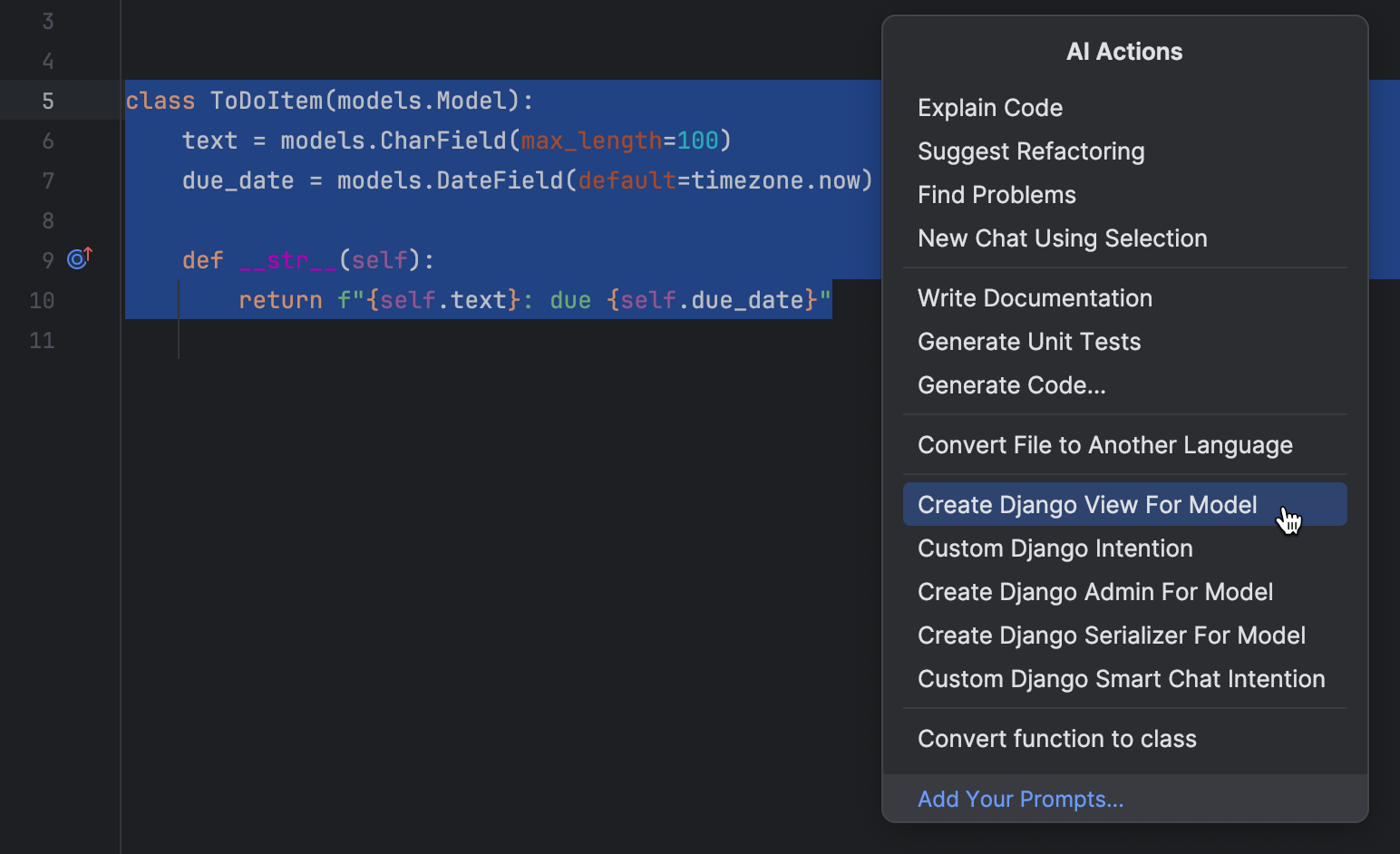This screenshot has width=1400, height=854.
Task: Click Create Django View For Model
Action: pos(1086,505)
